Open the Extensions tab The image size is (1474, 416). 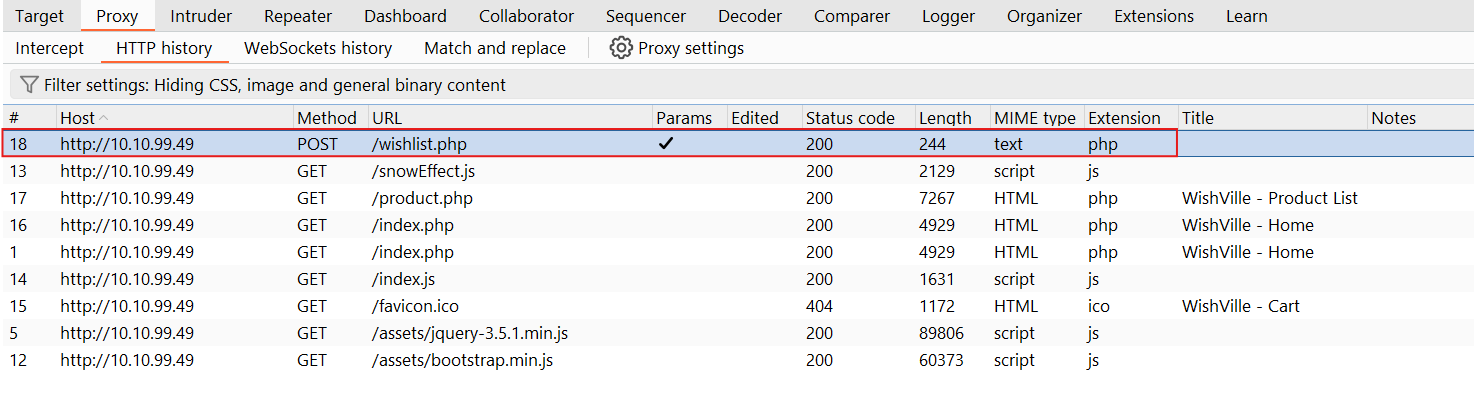[x=1154, y=16]
